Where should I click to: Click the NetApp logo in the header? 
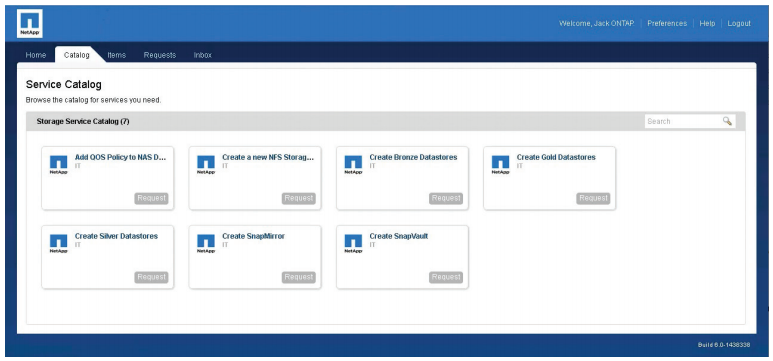click(x=30, y=23)
